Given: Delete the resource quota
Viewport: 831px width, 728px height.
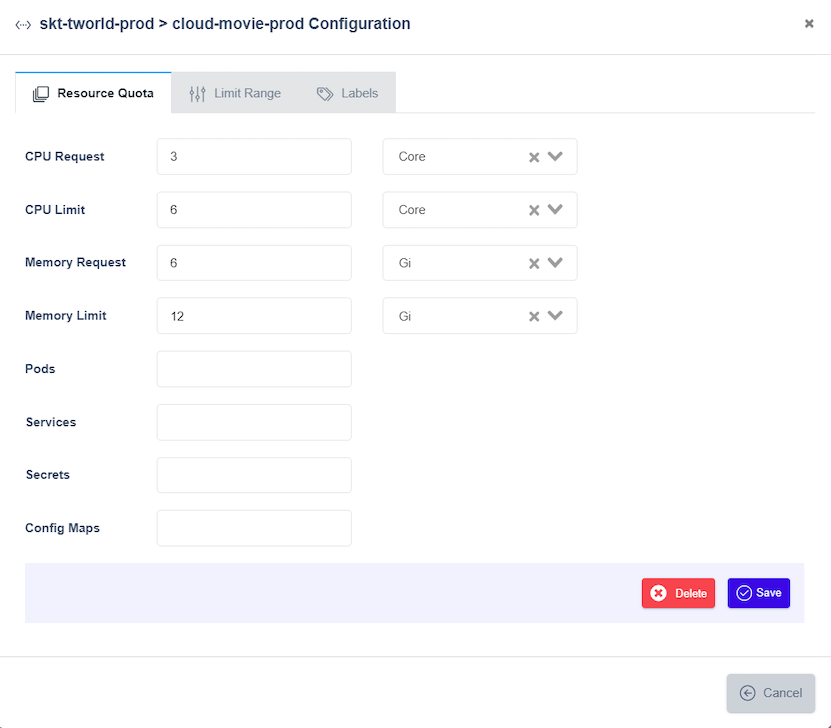Looking at the screenshot, I should 678,593.
